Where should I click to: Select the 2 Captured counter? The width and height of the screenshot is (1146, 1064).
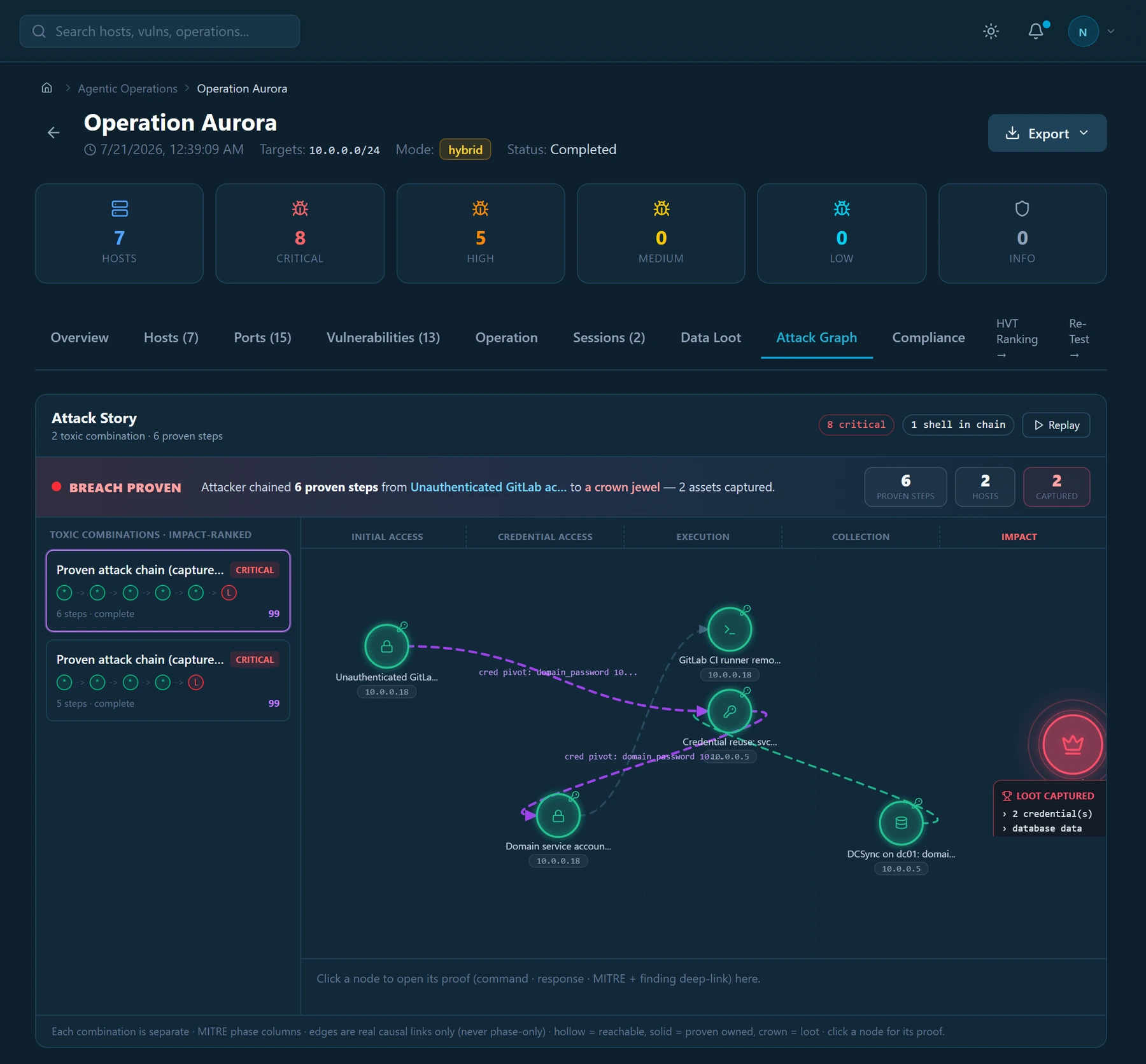pyautogui.click(x=1056, y=487)
